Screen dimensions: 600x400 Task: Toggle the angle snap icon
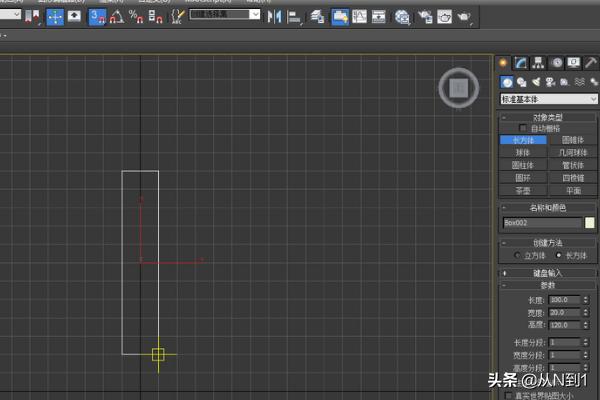117,17
